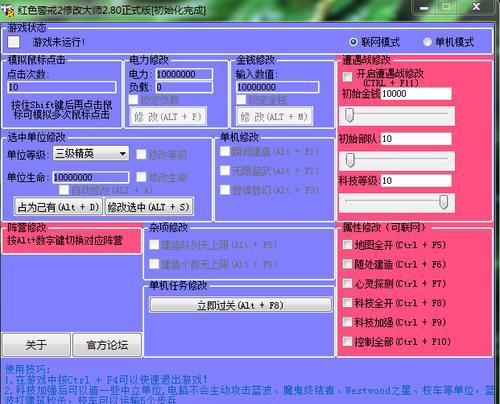500x404 pixels.
Task: Toggle 修改等级 checkbox
Action: tap(141, 154)
